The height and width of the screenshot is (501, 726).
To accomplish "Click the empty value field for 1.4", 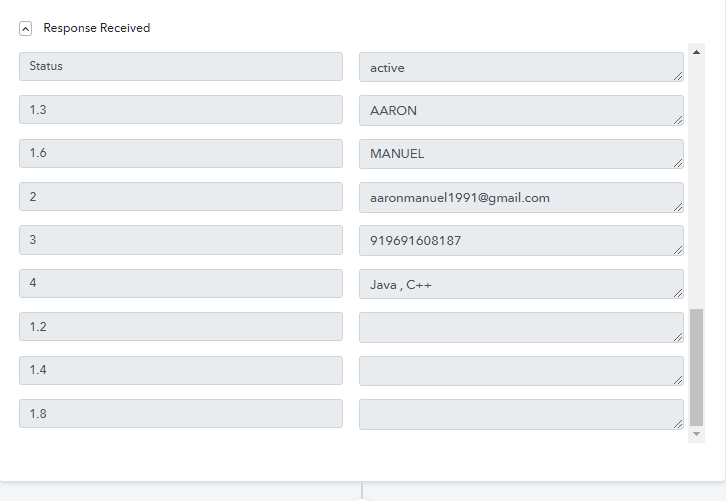I will 520,371.
